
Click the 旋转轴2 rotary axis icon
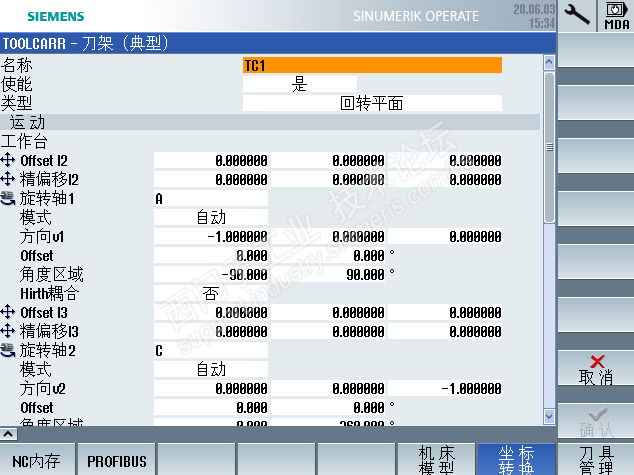click(x=8, y=350)
